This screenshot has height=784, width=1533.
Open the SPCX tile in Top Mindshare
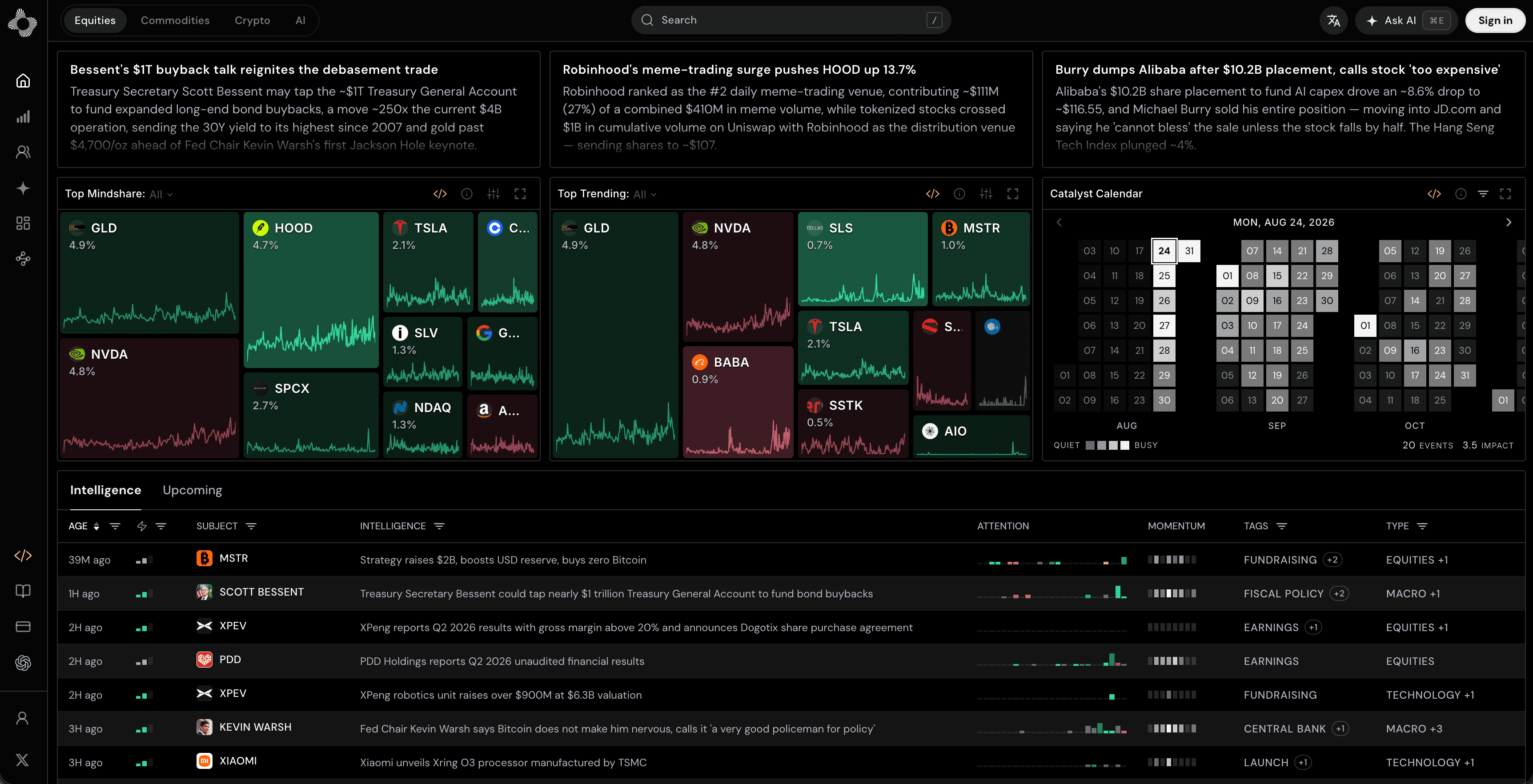click(x=311, y=415)
